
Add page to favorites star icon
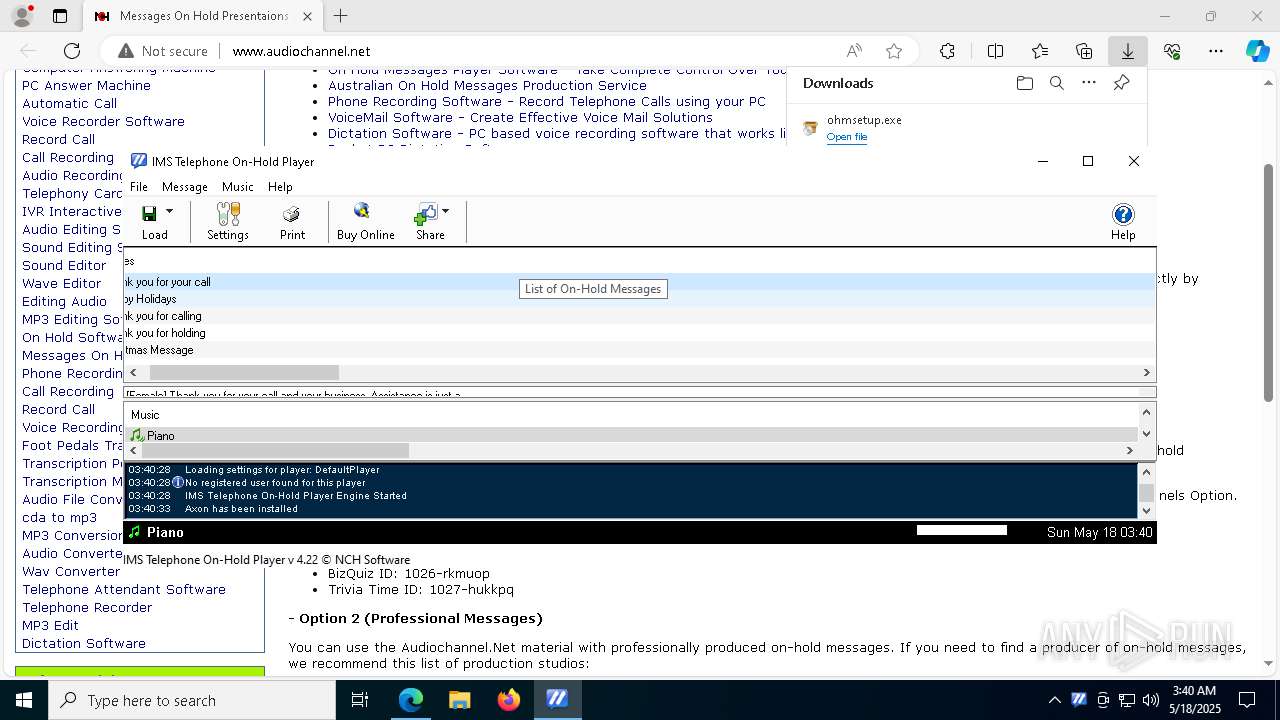[894, 51]
